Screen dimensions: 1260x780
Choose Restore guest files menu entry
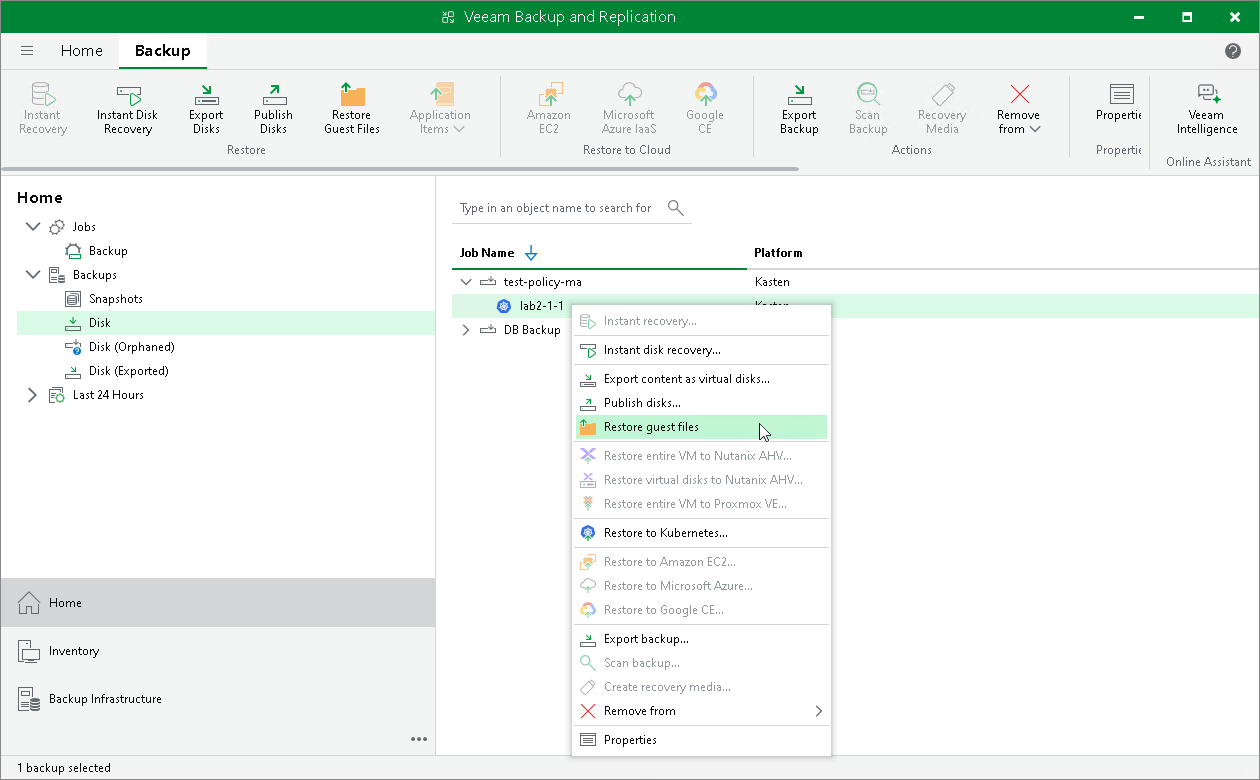(x=702, y=427)
